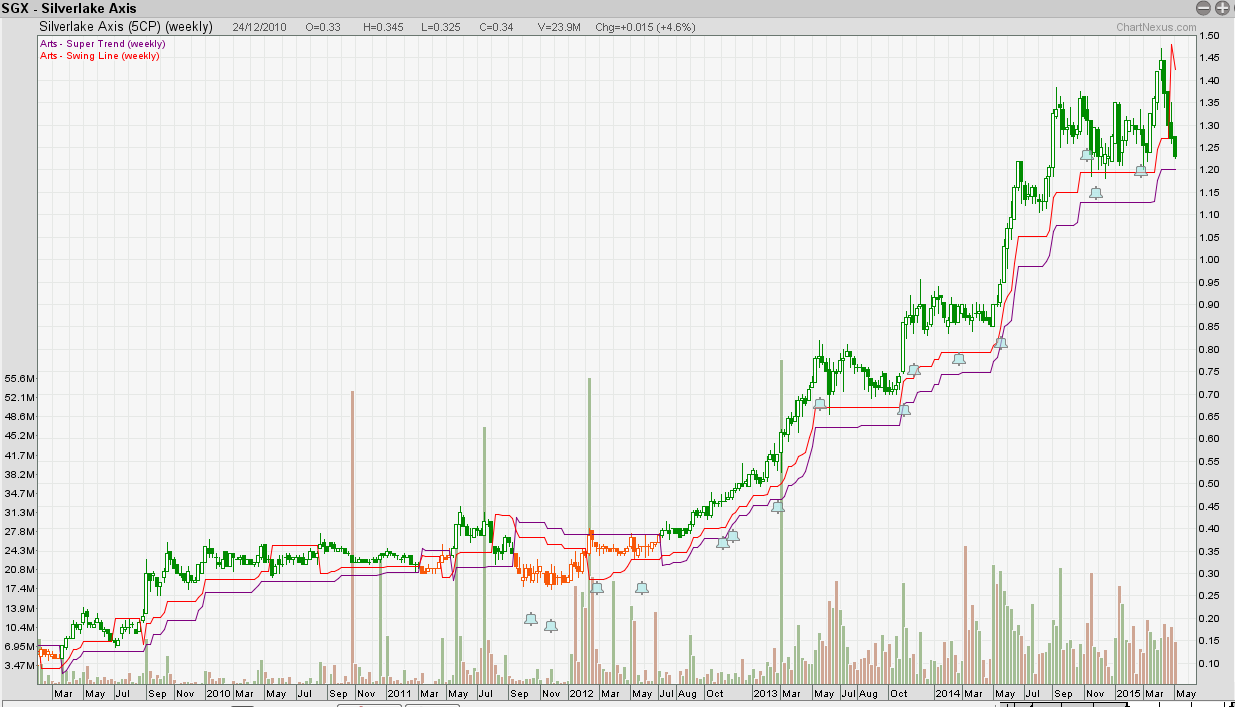Image resolution: width=1235 pixels, height=707 pixels.
Task: Collapse the chart panel with the minus icon
Action: click(x=1204, y=8)
